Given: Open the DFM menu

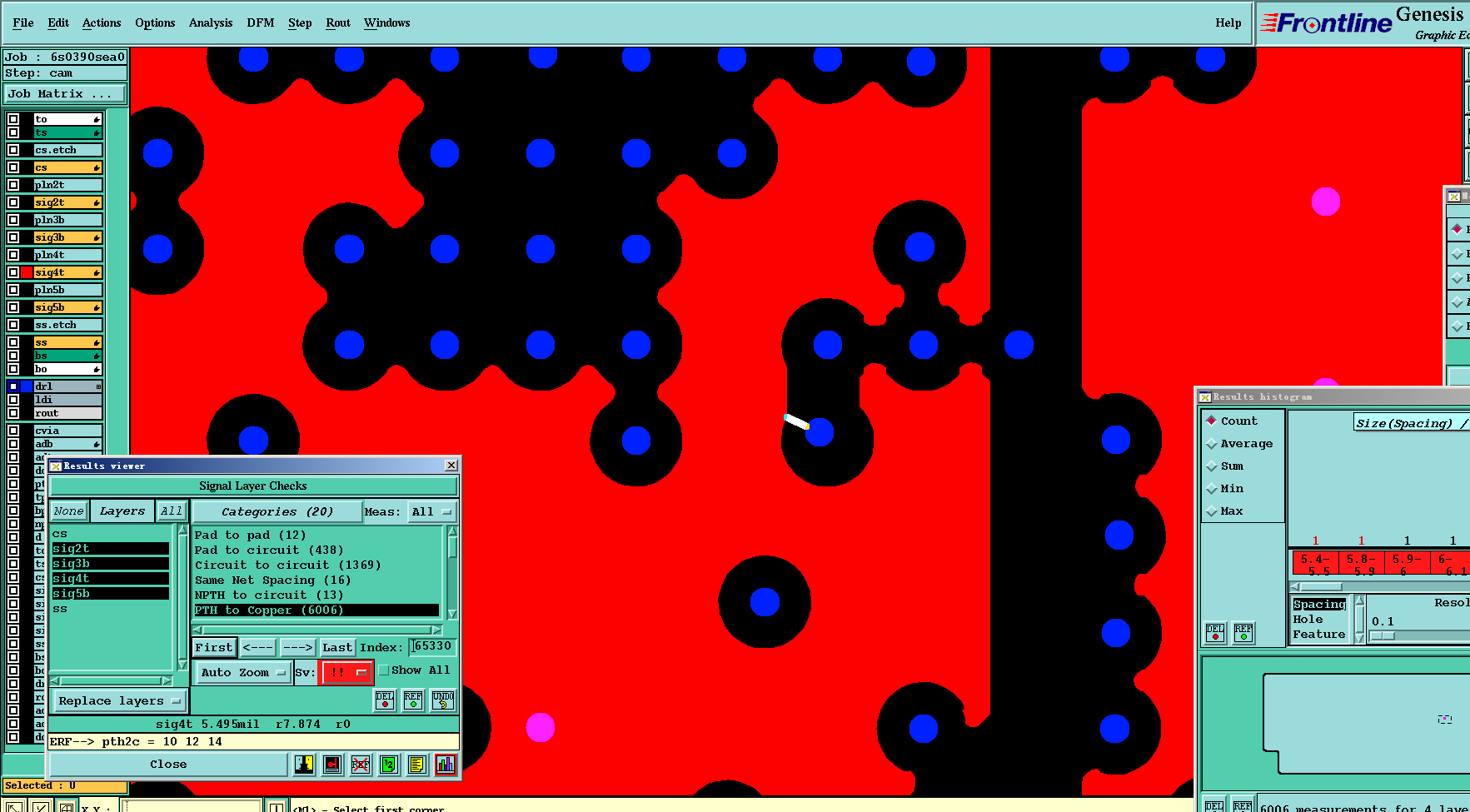Looking at the screenshot, I should [x=261, y=22].
